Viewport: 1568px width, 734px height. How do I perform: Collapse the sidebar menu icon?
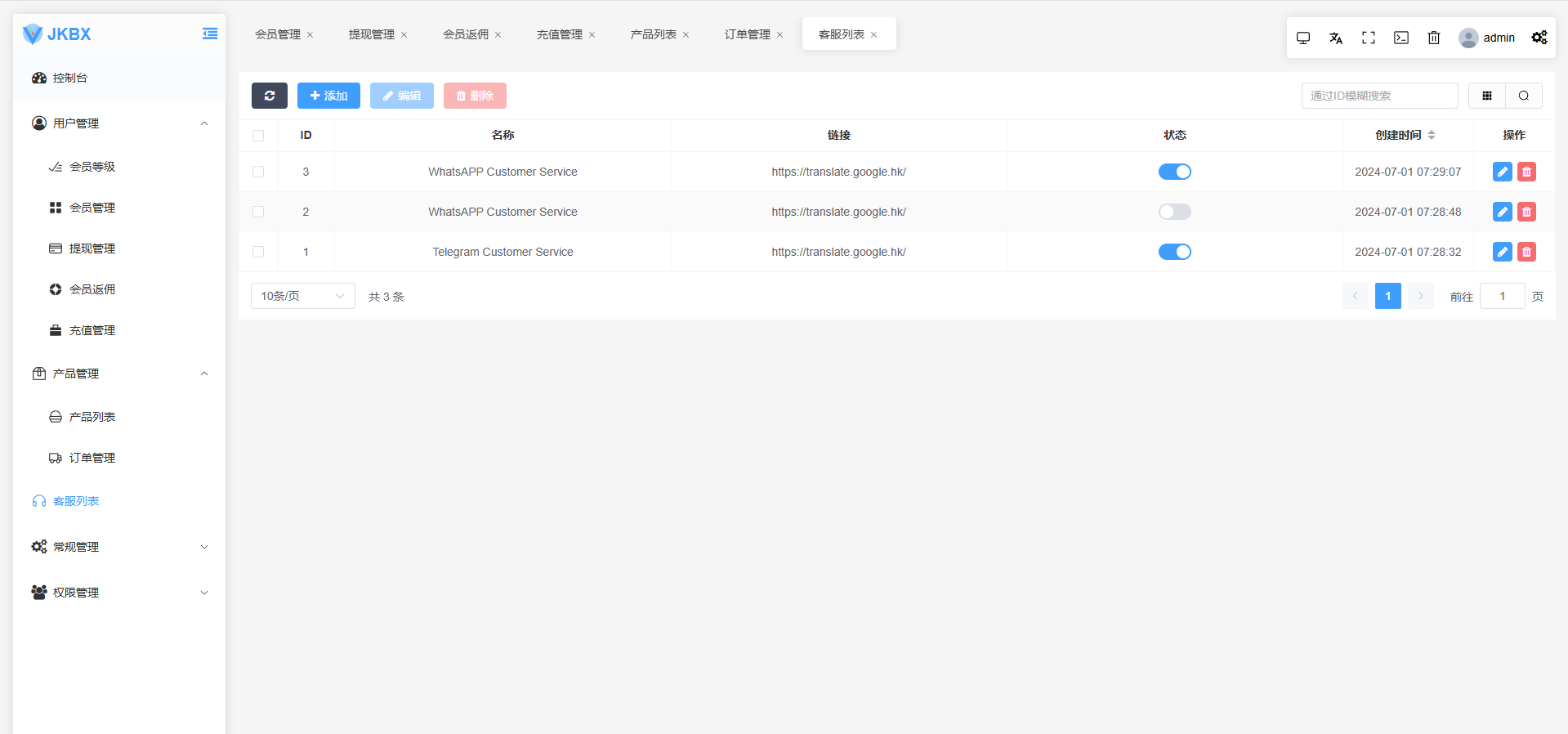(210, 34)
